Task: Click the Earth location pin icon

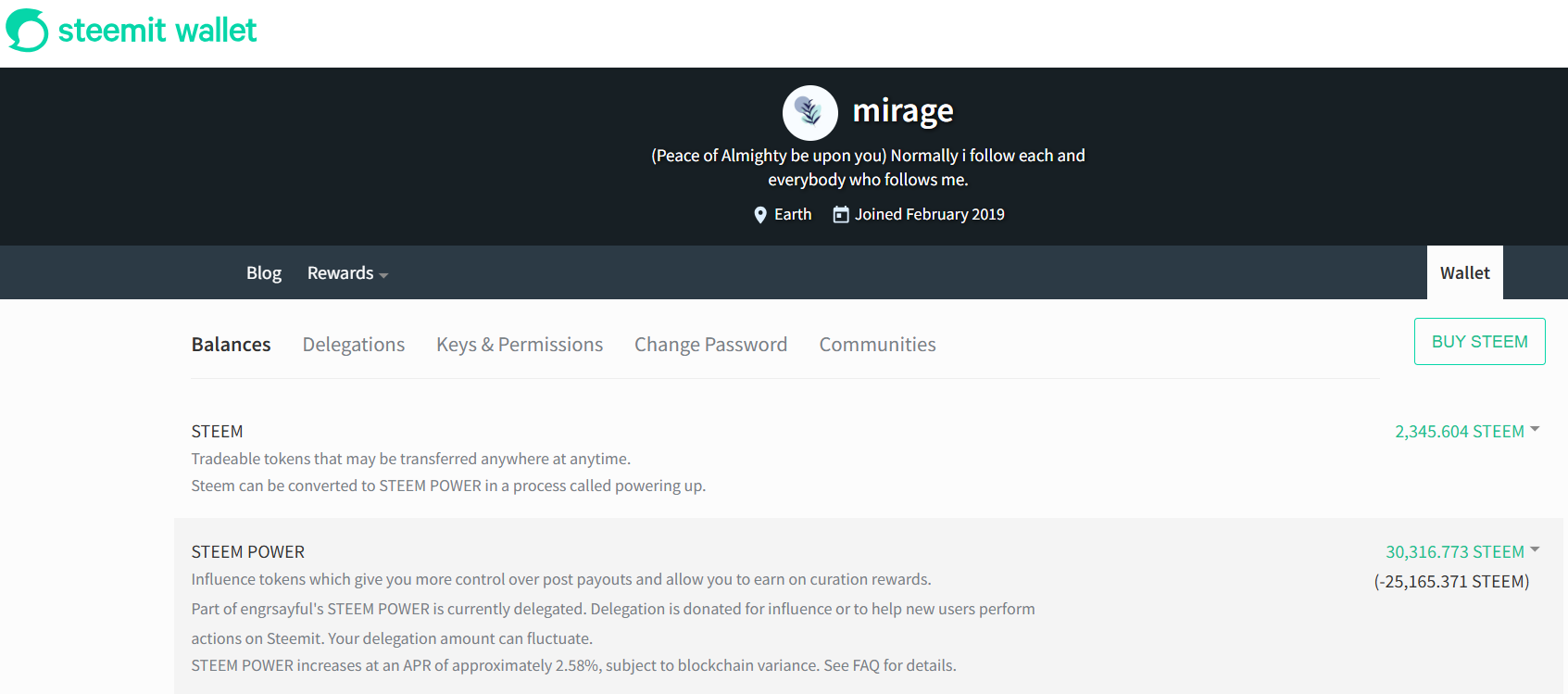Action: tap(760, 215)
